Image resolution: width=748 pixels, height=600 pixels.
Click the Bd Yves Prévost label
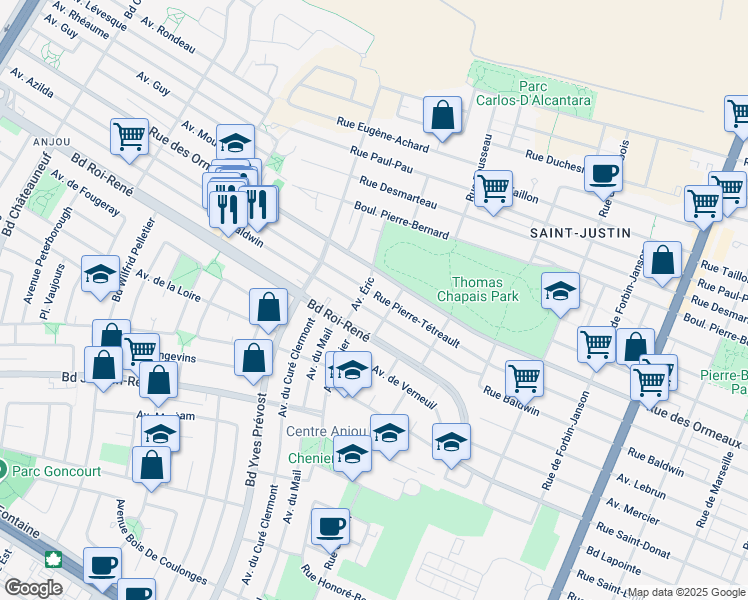coord(256,439)
